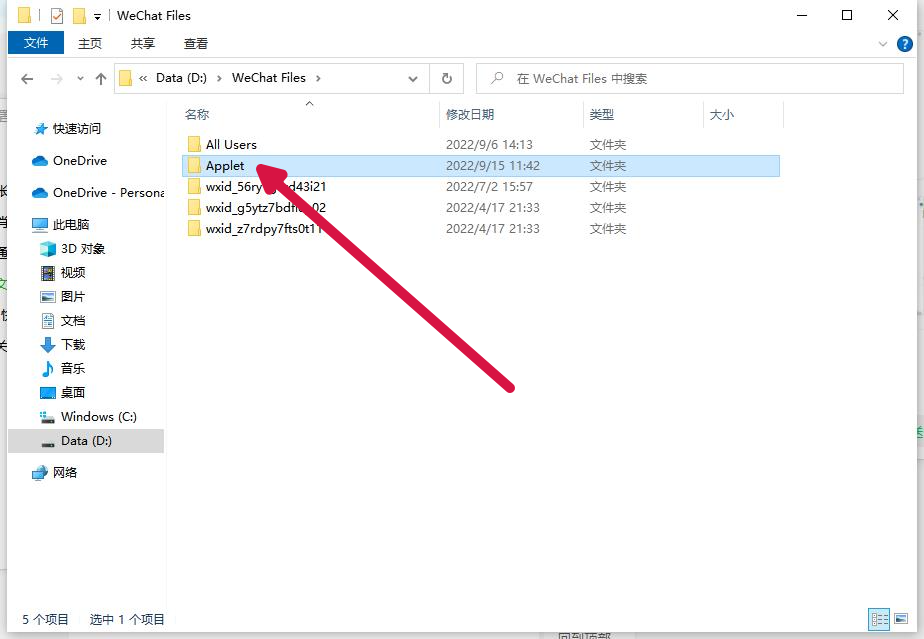The image size is (924, 639).
Task: Go back to previous folder
Action: tap(27, 78)
